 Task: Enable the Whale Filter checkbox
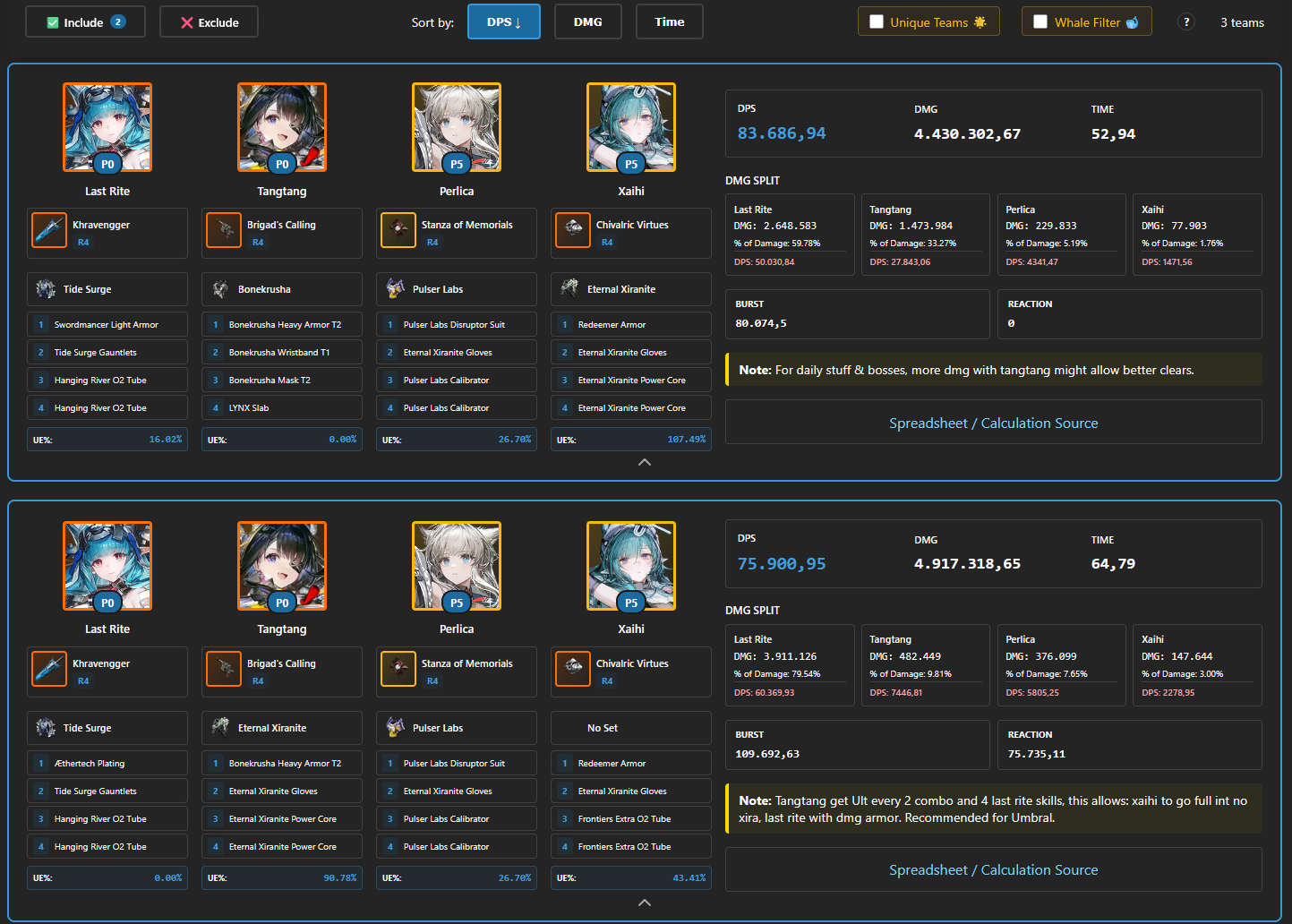coord(1040,22)
